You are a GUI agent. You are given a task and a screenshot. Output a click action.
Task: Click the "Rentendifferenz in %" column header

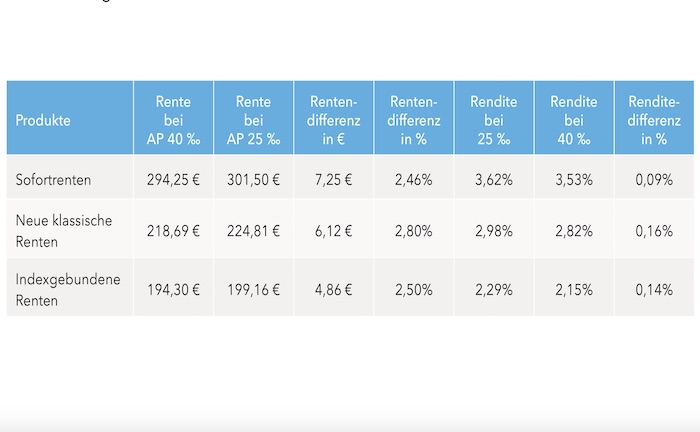tap(413, 120)
